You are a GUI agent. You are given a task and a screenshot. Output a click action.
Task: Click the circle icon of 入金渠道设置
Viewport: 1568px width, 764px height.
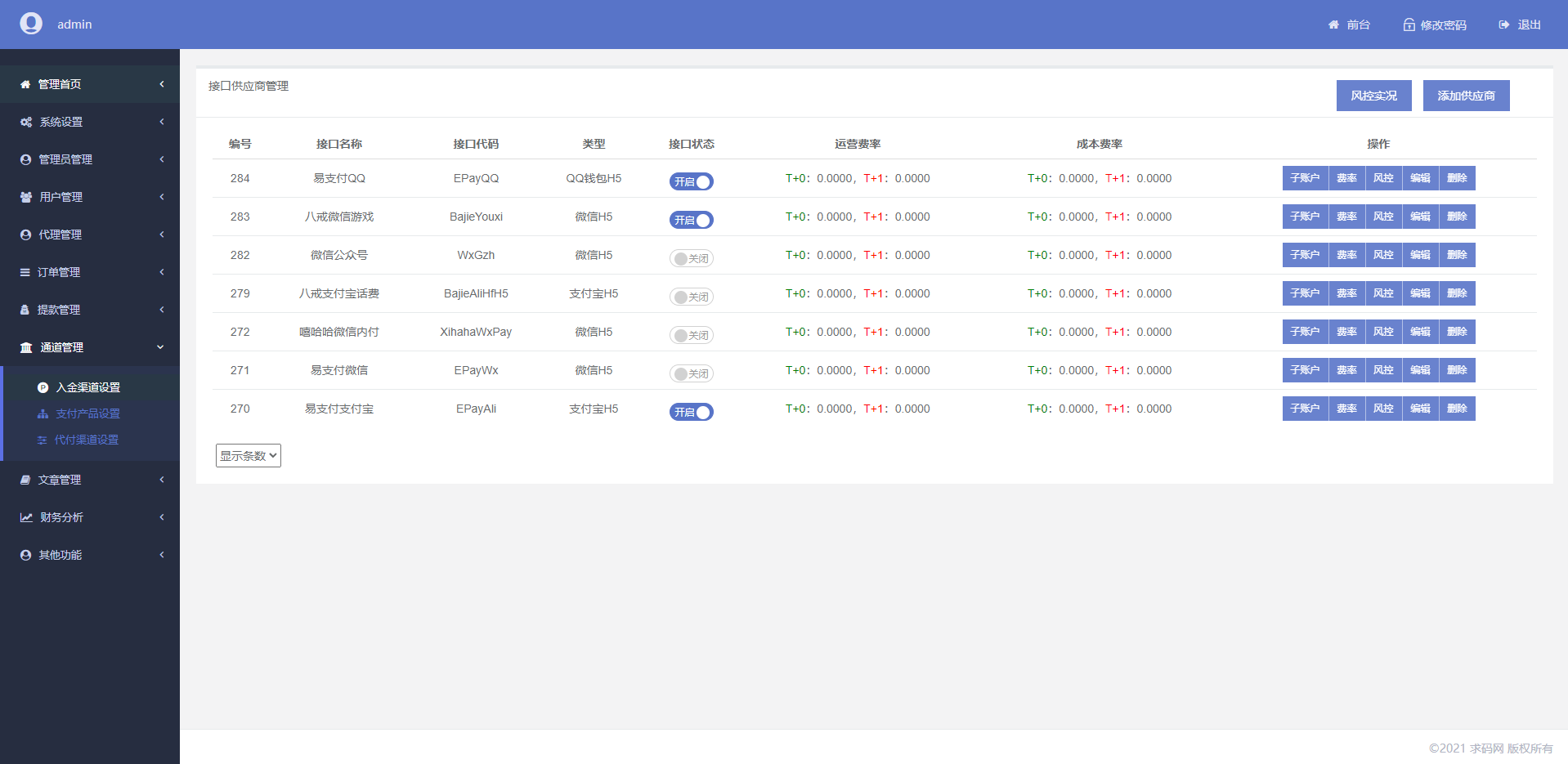pos(43,387)
